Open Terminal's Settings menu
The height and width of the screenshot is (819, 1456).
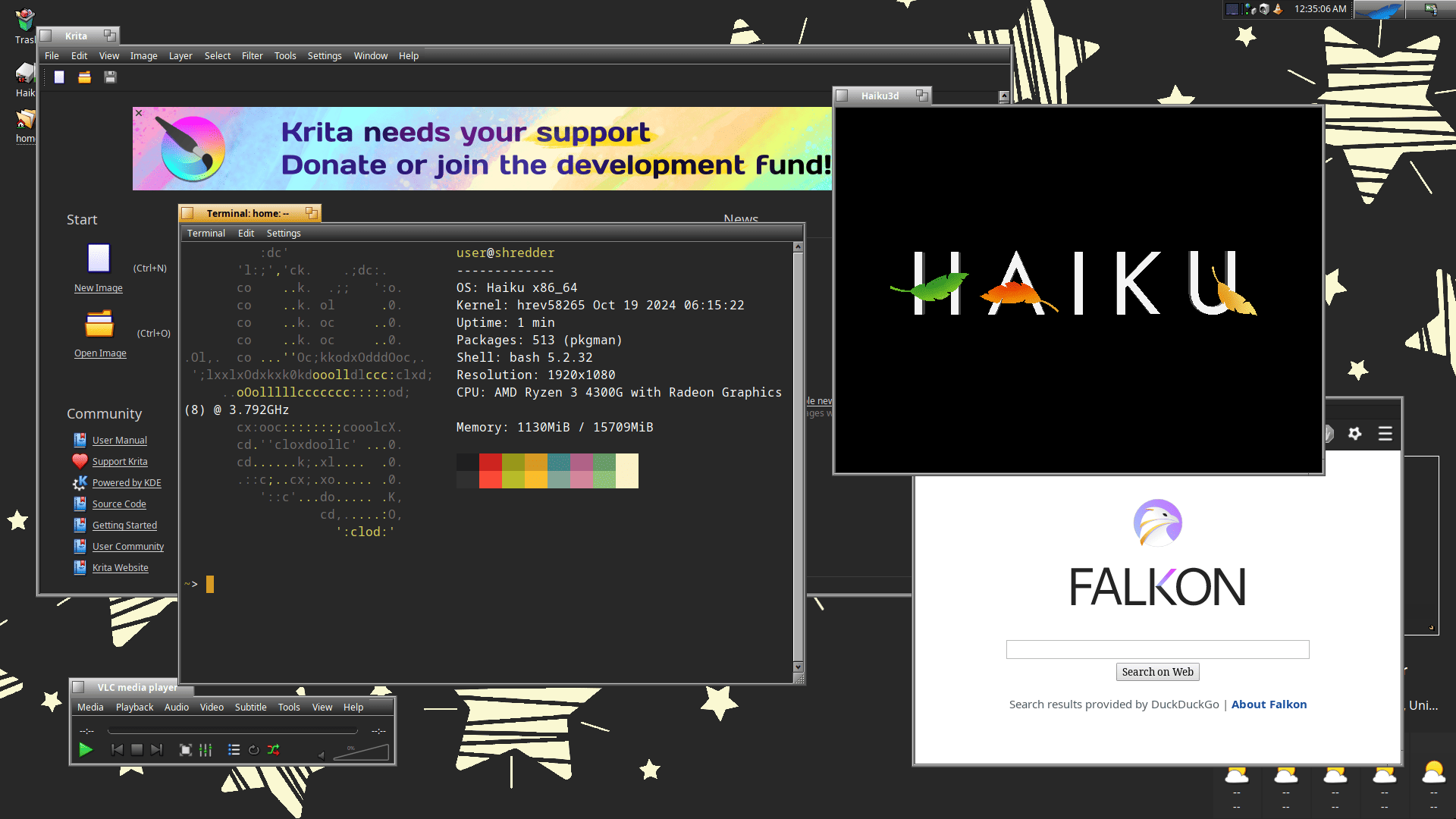284,234
